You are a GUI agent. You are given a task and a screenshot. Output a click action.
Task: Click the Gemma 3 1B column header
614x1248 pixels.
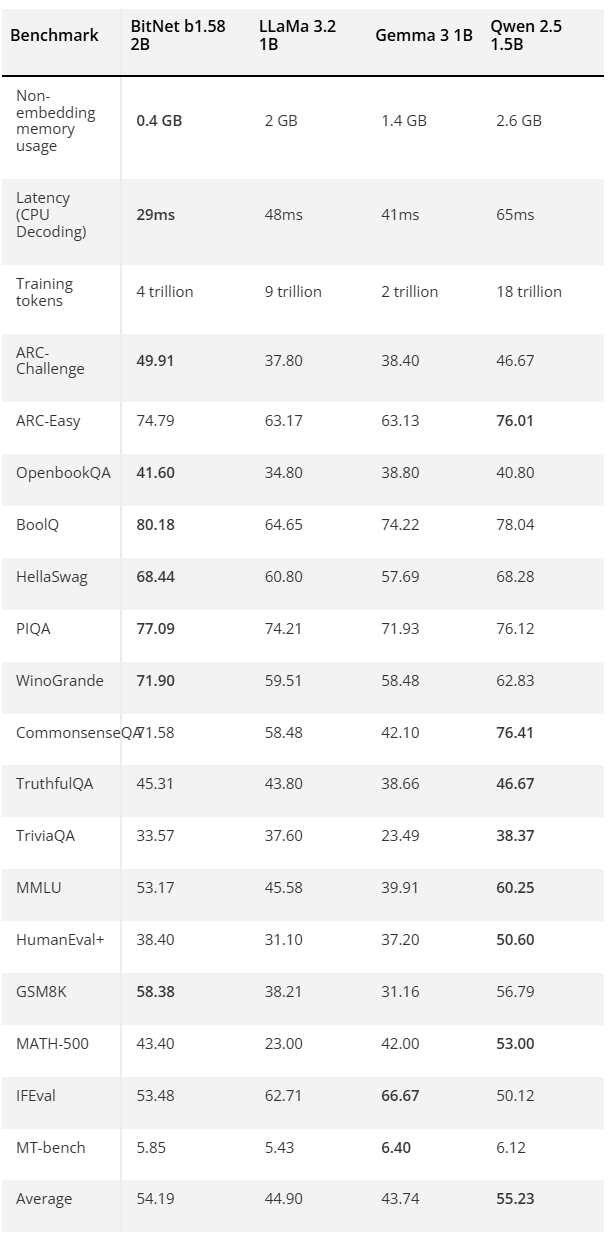424,35
